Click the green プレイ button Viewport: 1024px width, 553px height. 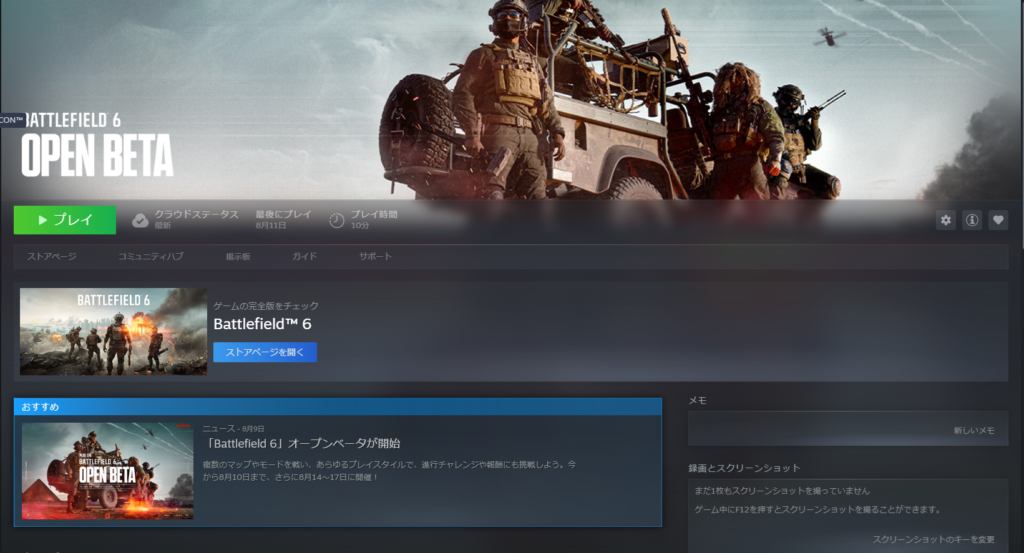point(65,220)
